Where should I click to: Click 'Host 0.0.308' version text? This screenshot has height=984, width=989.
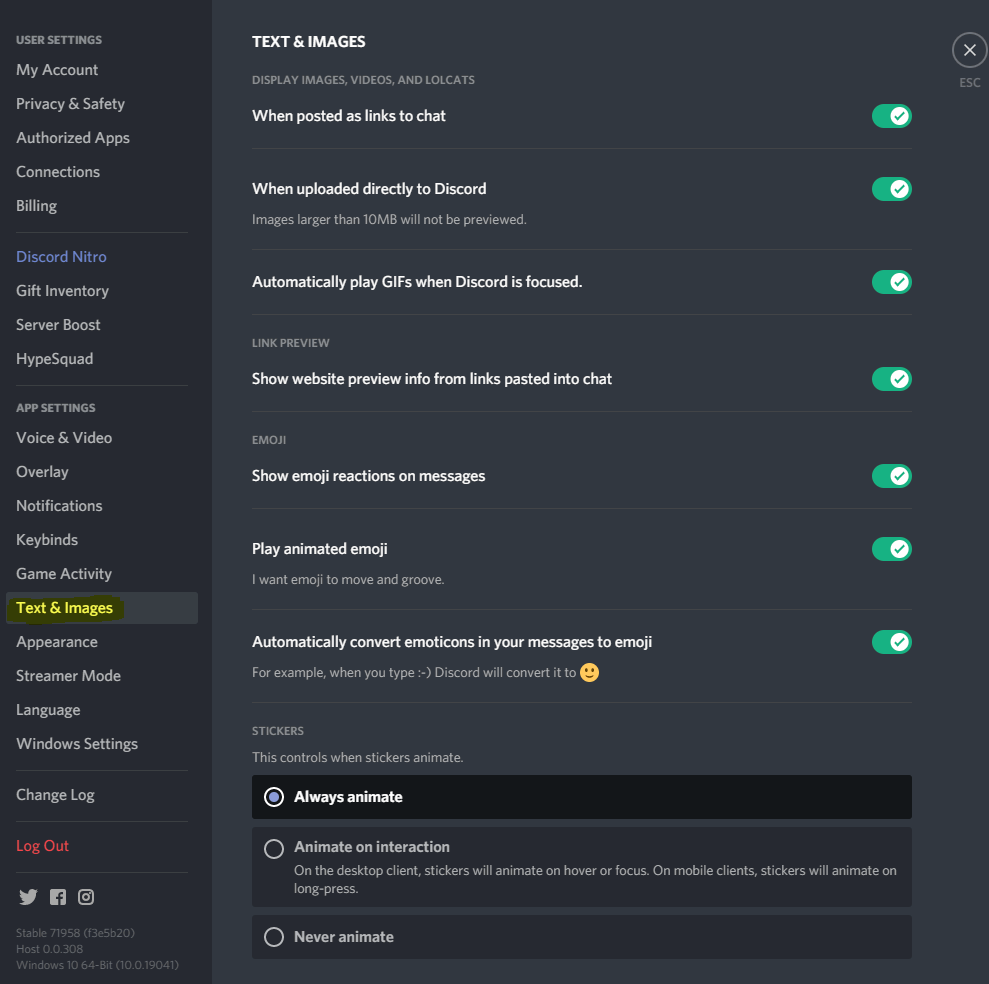49,949
